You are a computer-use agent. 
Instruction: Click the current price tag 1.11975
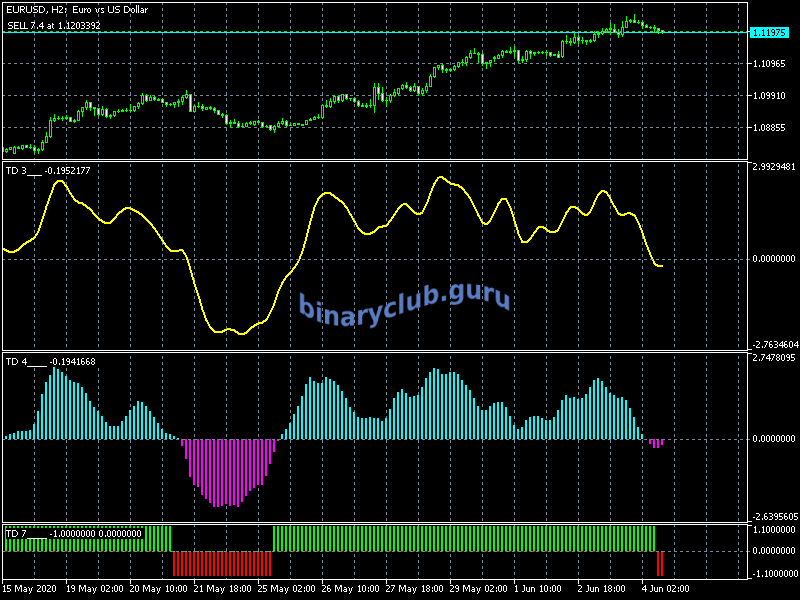tap(771, 32)
